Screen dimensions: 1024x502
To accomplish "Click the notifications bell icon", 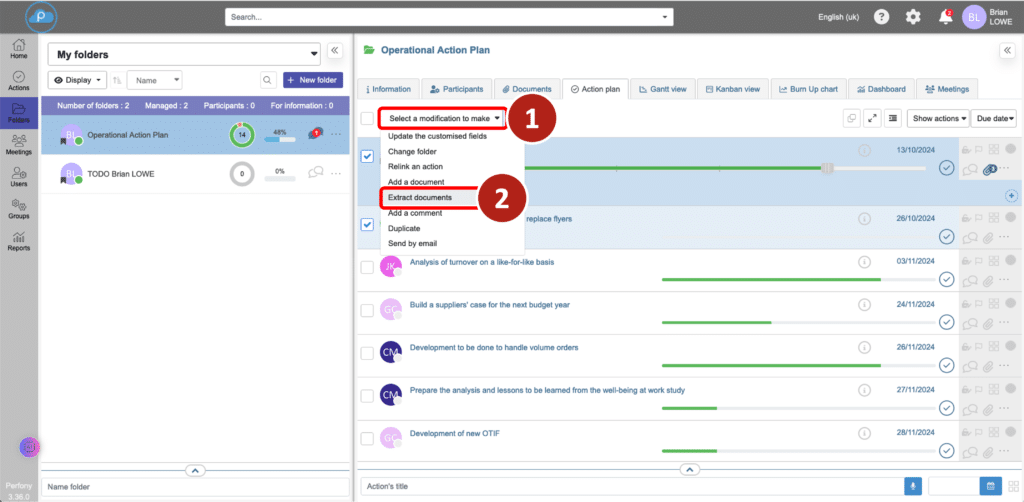I will pyautogui.click(x=945, y=17).
